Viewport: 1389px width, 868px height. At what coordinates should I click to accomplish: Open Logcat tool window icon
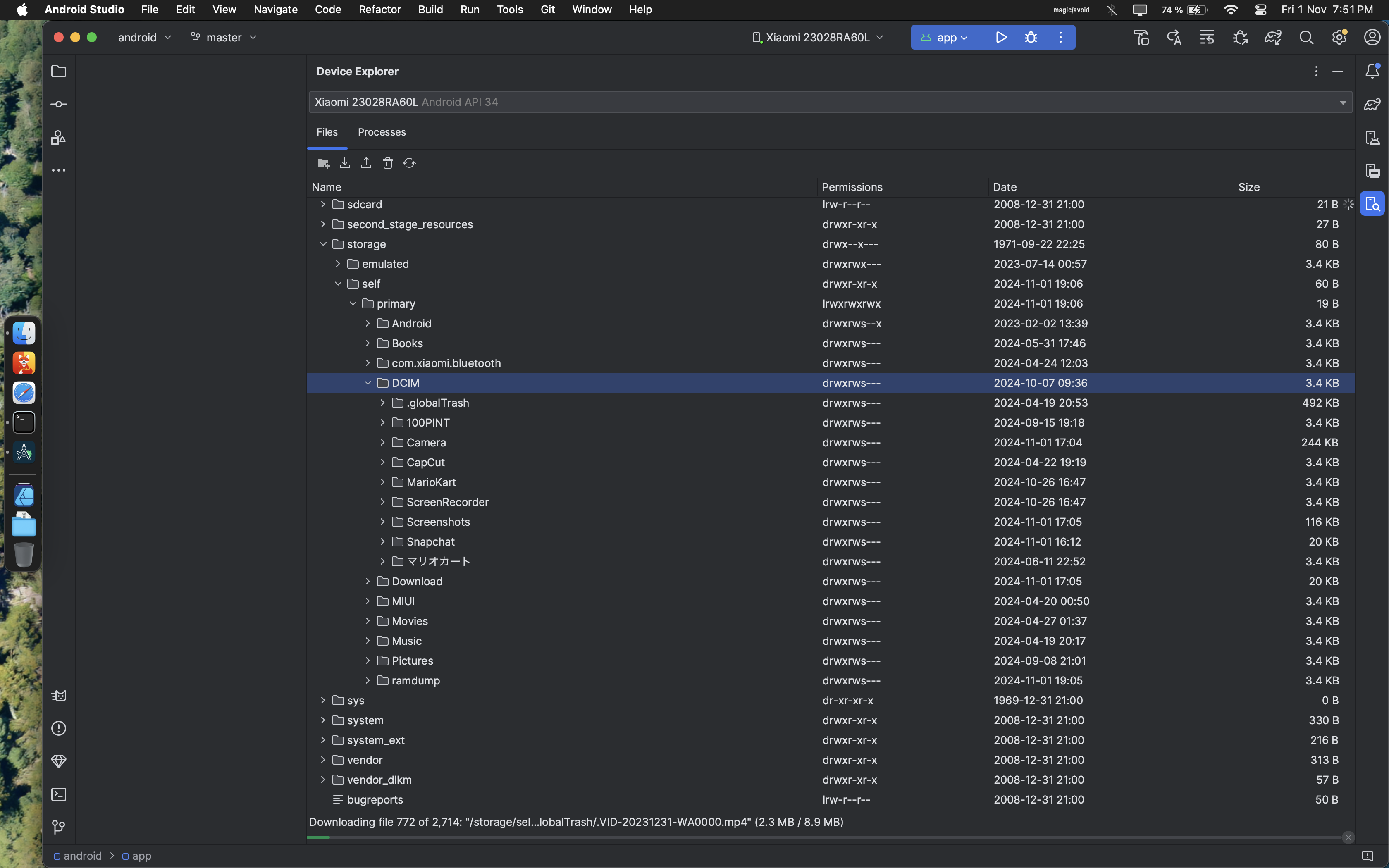click(59, 696)
